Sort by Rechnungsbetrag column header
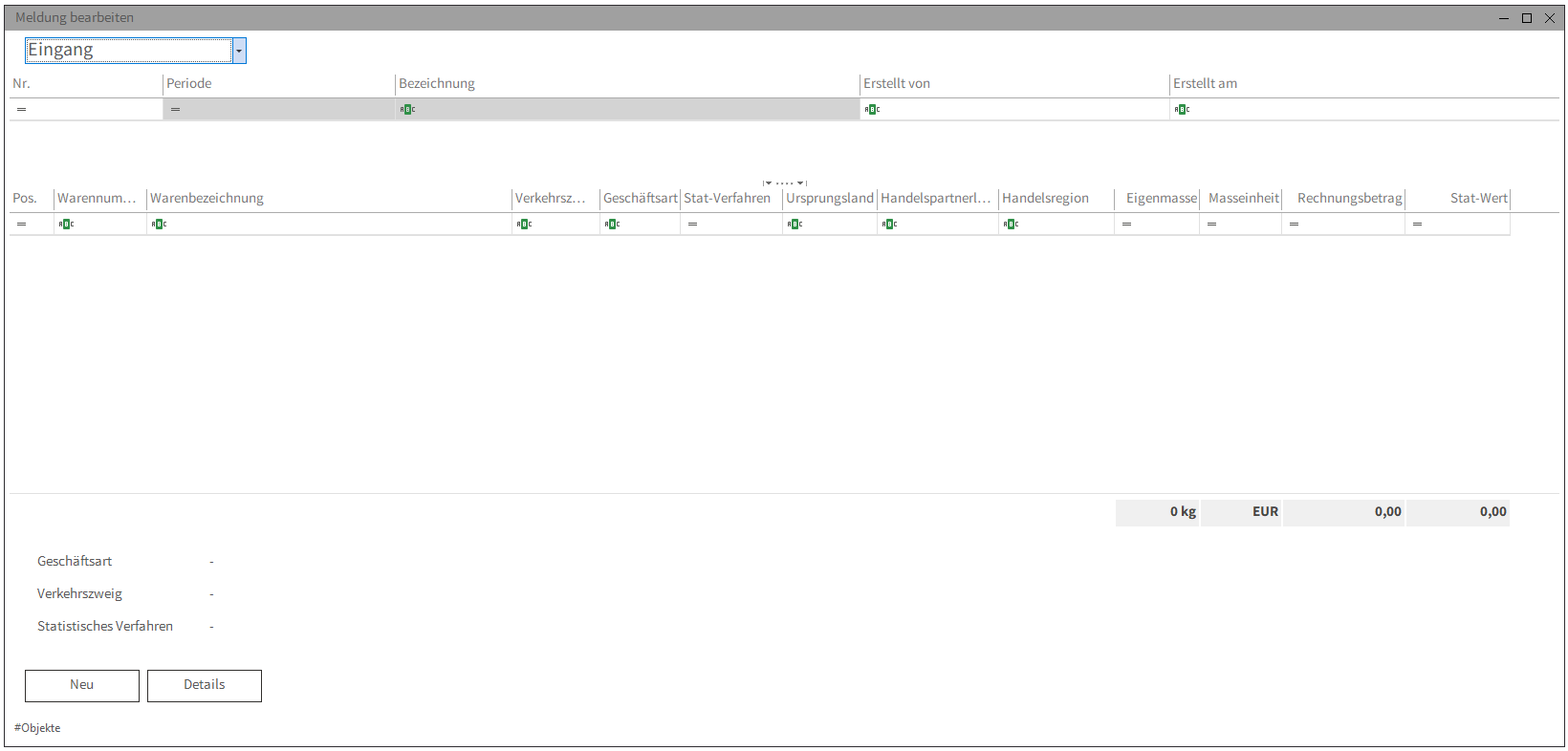The width and height of the screenshot is (1568, 751). pyautogui.click(x=1343, y=199)
